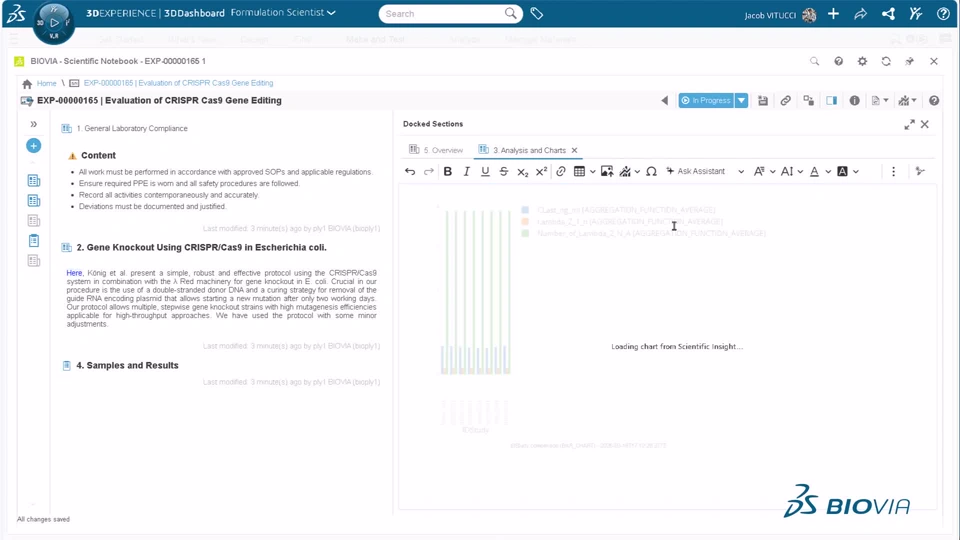Click the In Progress status button

(x=706, y=100)
